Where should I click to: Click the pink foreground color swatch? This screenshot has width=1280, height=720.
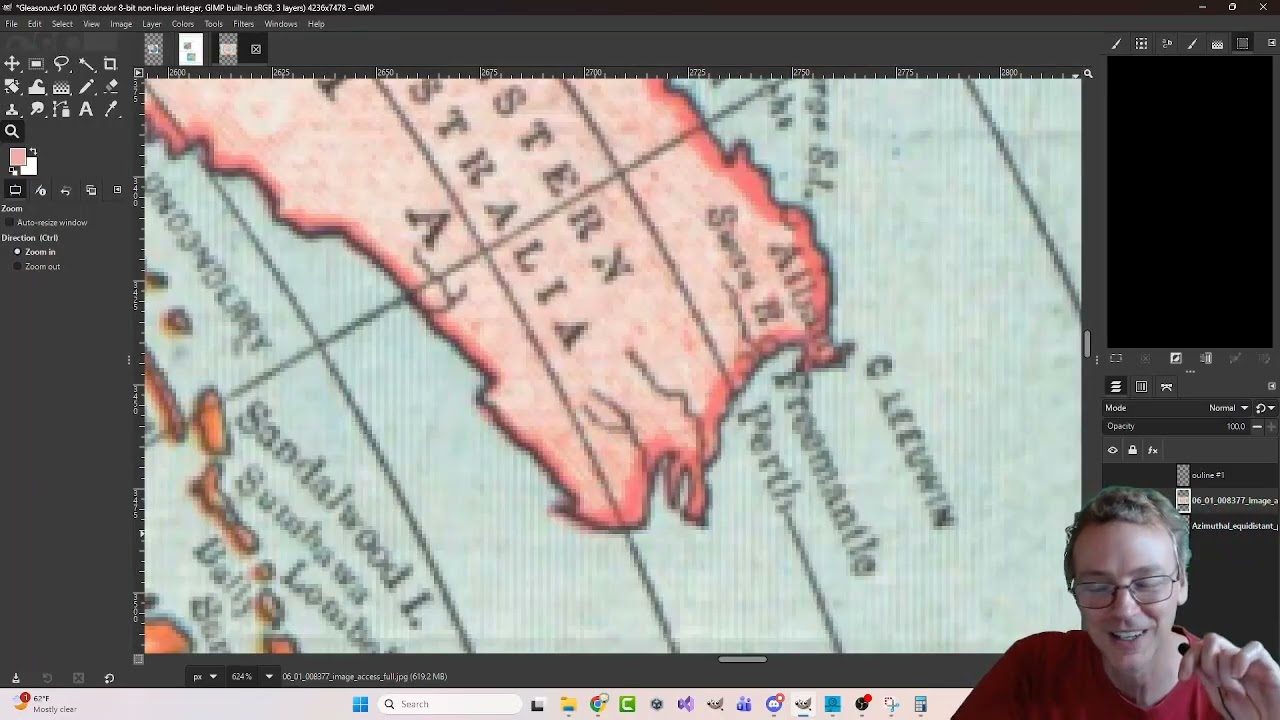[17, 157]
